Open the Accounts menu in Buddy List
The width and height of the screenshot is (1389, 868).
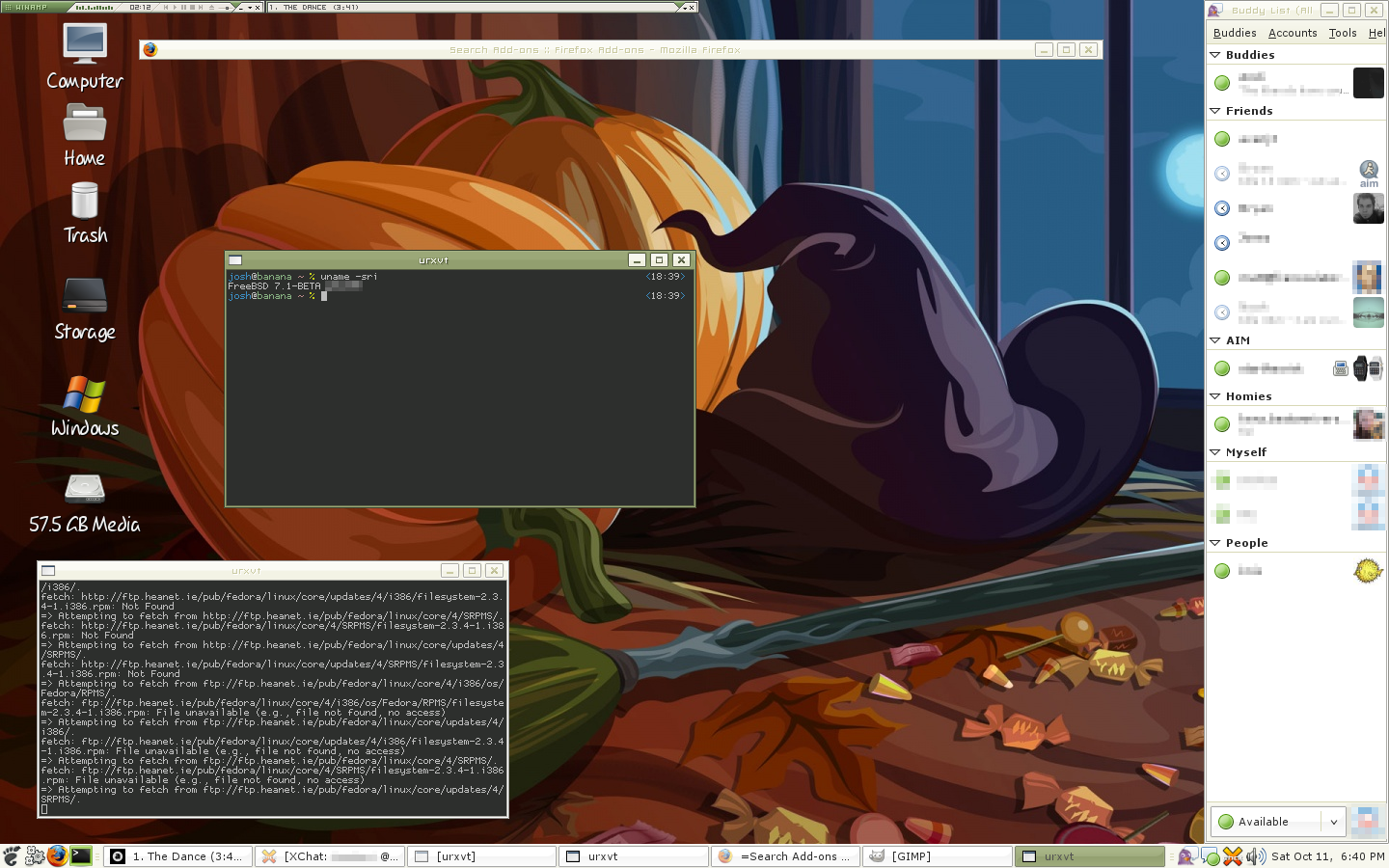1292,33
